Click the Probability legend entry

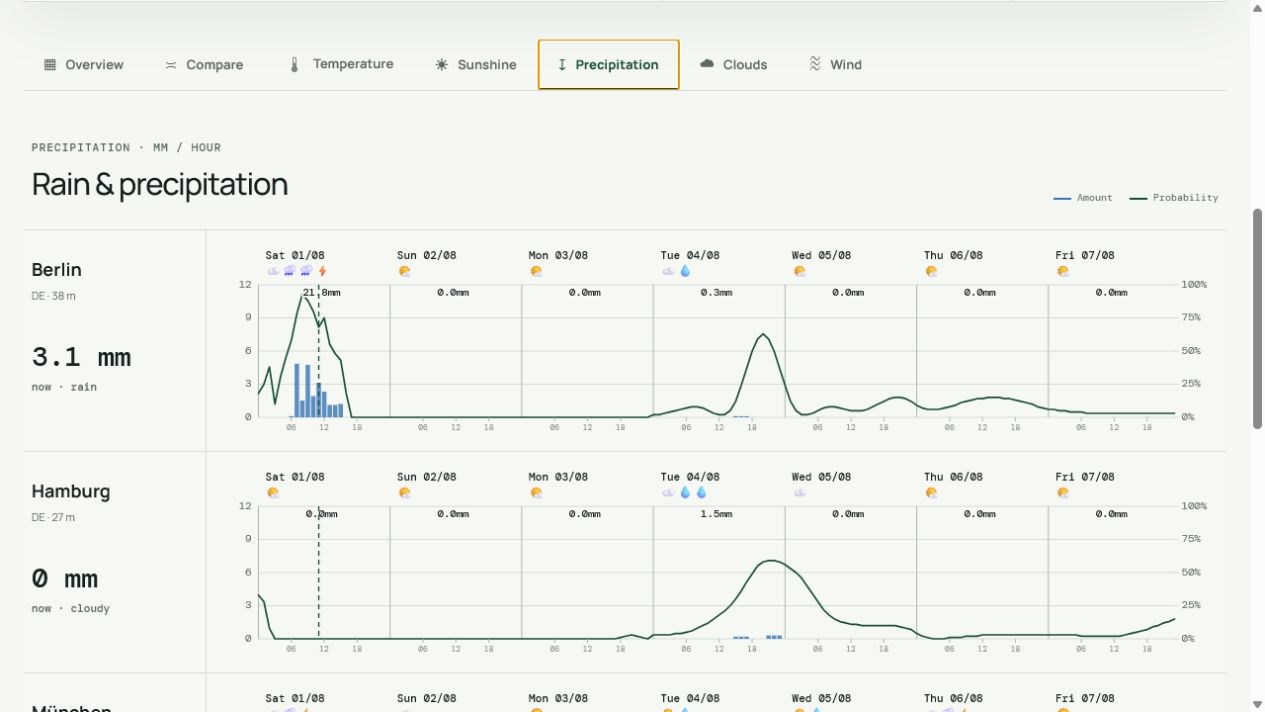[1174, 198]
